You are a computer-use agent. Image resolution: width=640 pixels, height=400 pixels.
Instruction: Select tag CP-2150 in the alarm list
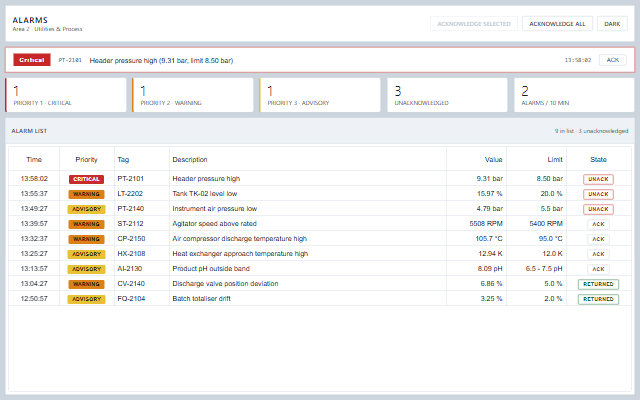point(131,238)
